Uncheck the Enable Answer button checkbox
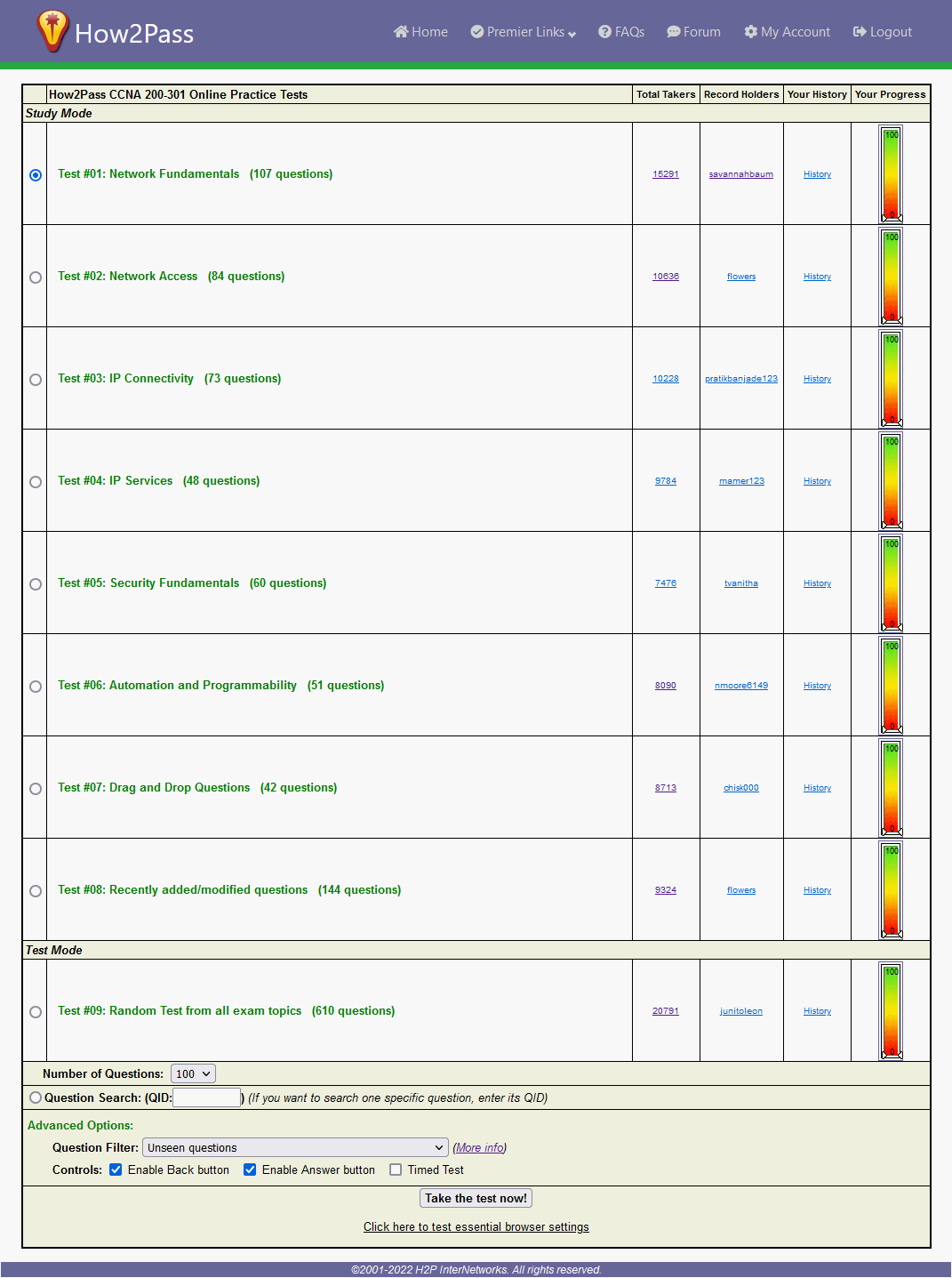952x1278 pixels. (x=250, y=1169)
